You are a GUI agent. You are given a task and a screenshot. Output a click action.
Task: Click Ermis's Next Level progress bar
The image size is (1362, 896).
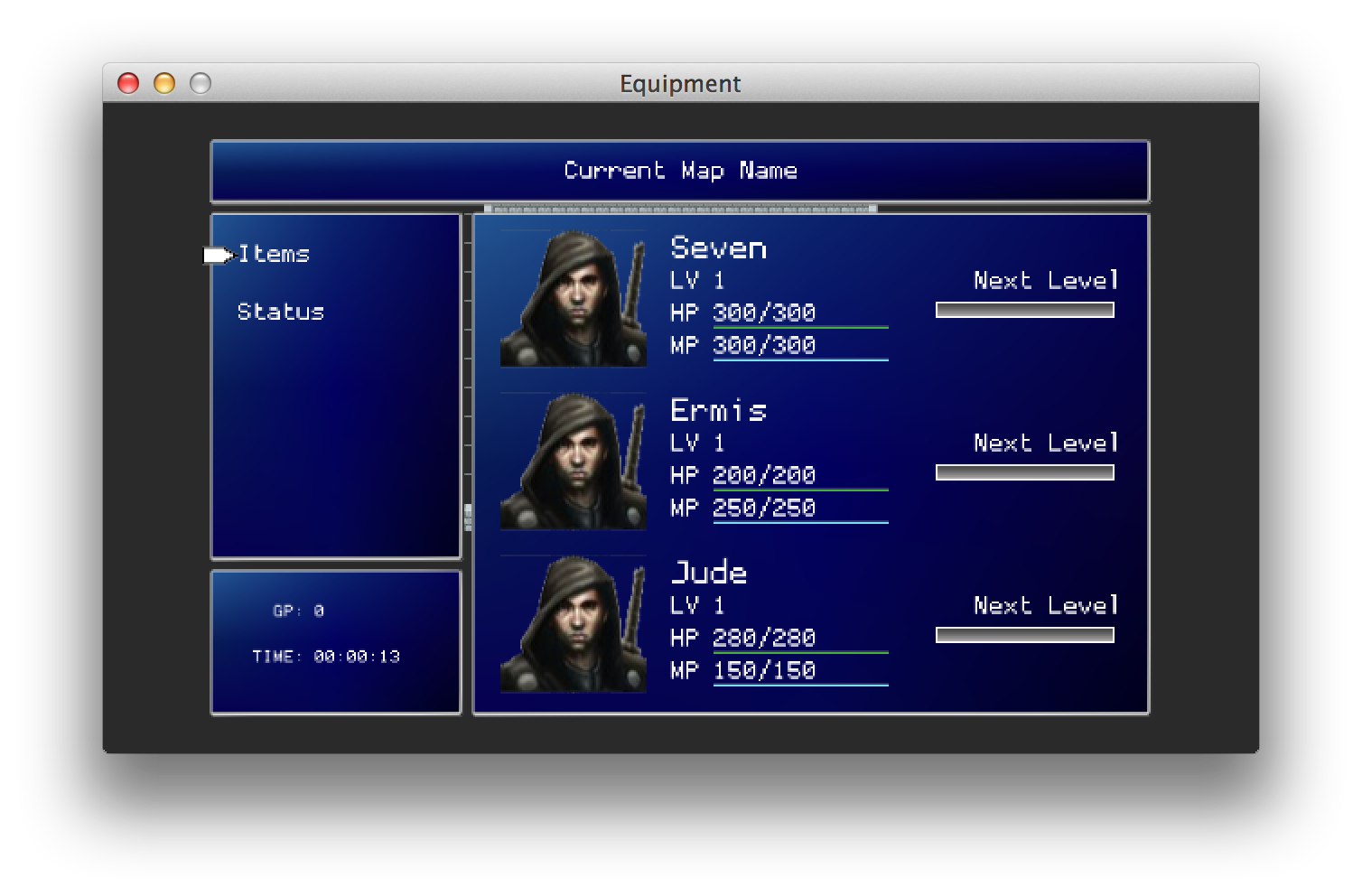pyautogui.click(x=1025, y=472)
